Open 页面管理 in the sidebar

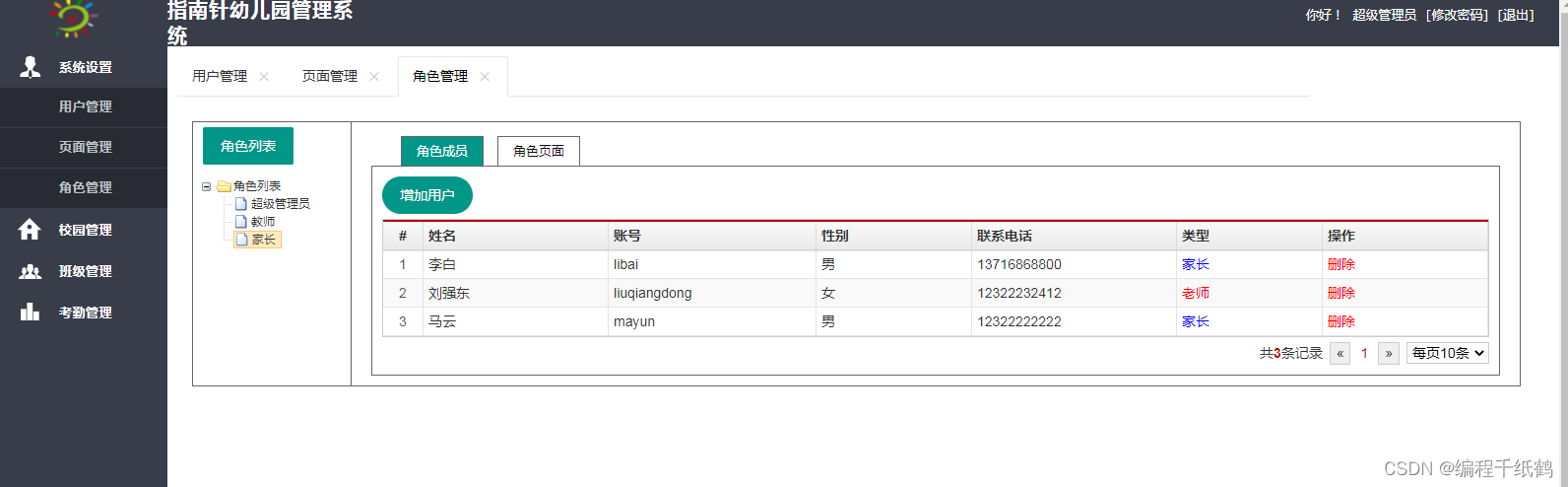84,147
